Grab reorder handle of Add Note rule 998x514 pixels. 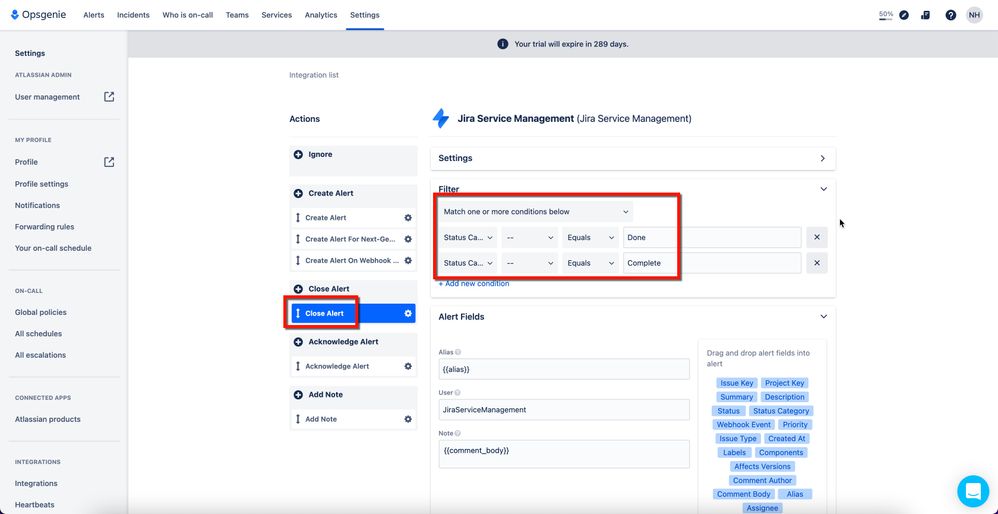point(298,419)
